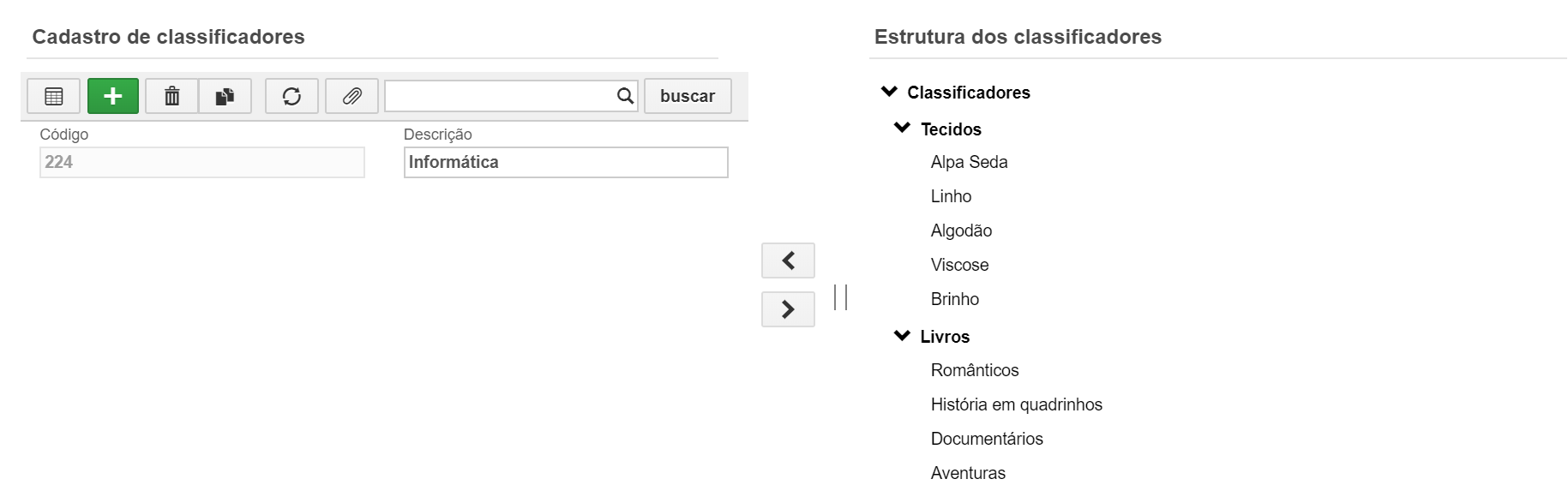Move classifier right with arrow button
1568x497 pixels.
click(x=788, y=309)
